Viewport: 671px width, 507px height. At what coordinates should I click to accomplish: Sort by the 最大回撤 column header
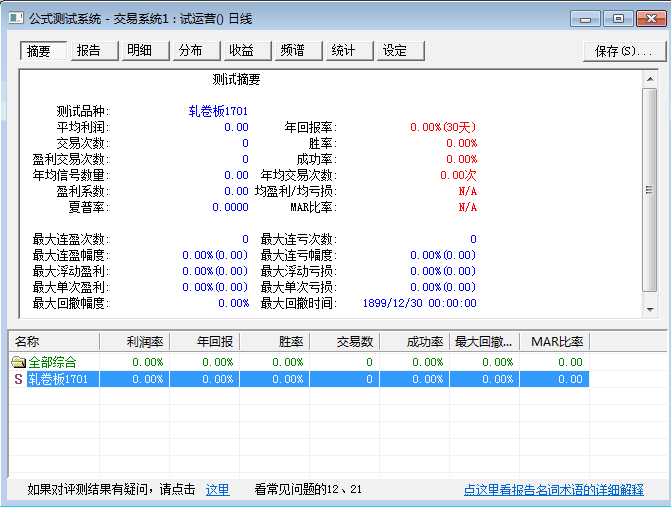(x=485, y=341)
